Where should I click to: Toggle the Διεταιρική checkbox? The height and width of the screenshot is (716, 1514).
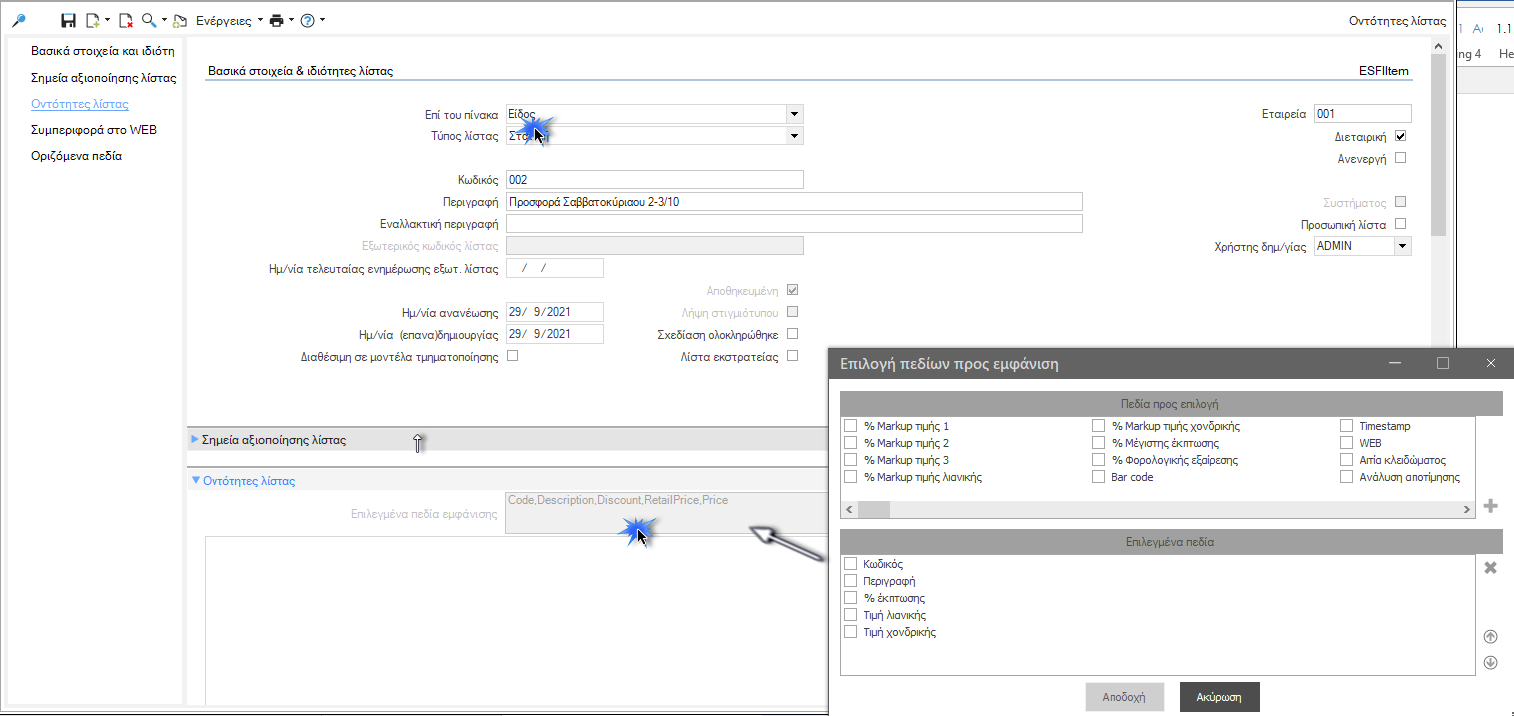1400,136
